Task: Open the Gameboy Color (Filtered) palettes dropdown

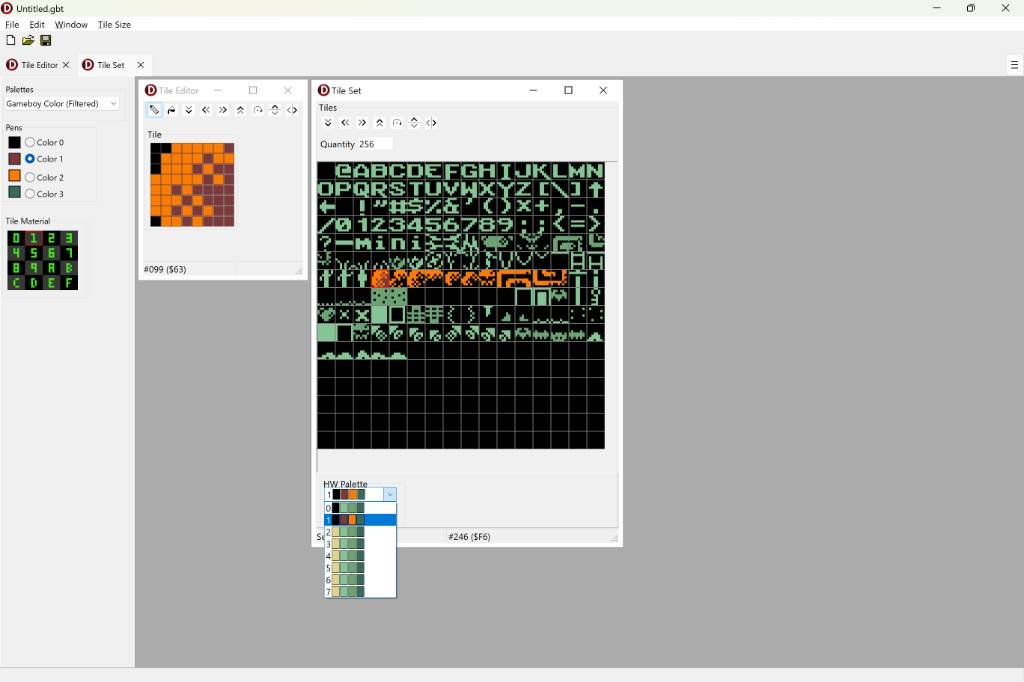Action: pyautogui.click(x=61, y=103)
